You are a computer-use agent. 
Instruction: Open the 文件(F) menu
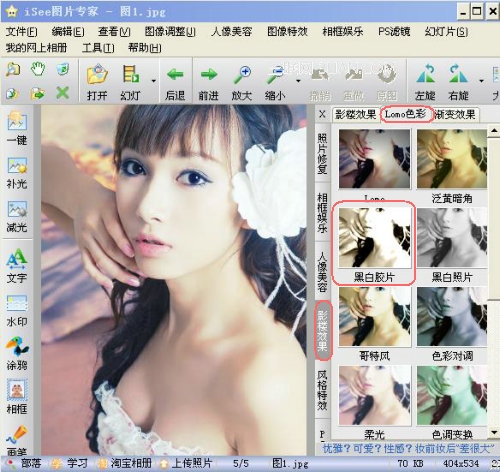point(22,32)
